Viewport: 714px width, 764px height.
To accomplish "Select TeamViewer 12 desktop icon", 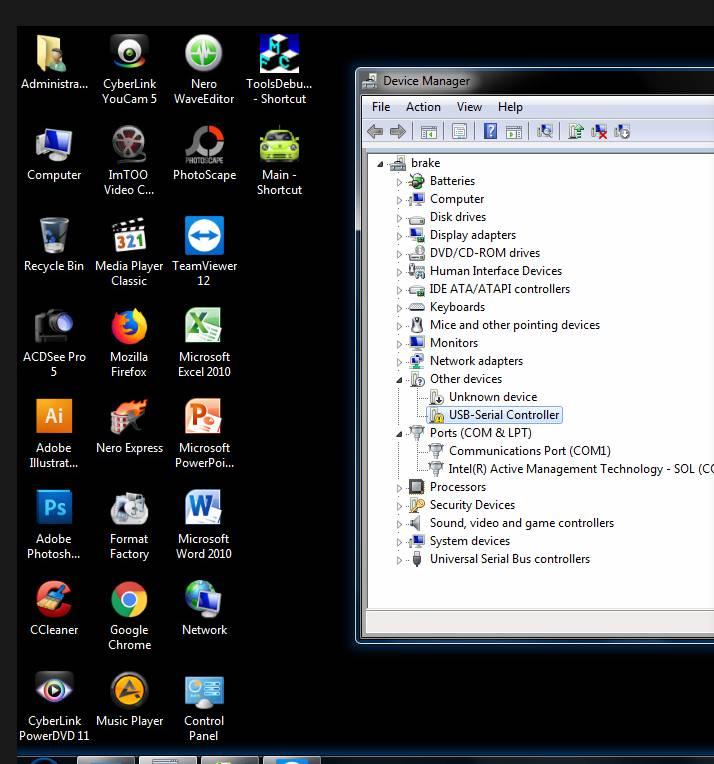I will pos(204,252).
